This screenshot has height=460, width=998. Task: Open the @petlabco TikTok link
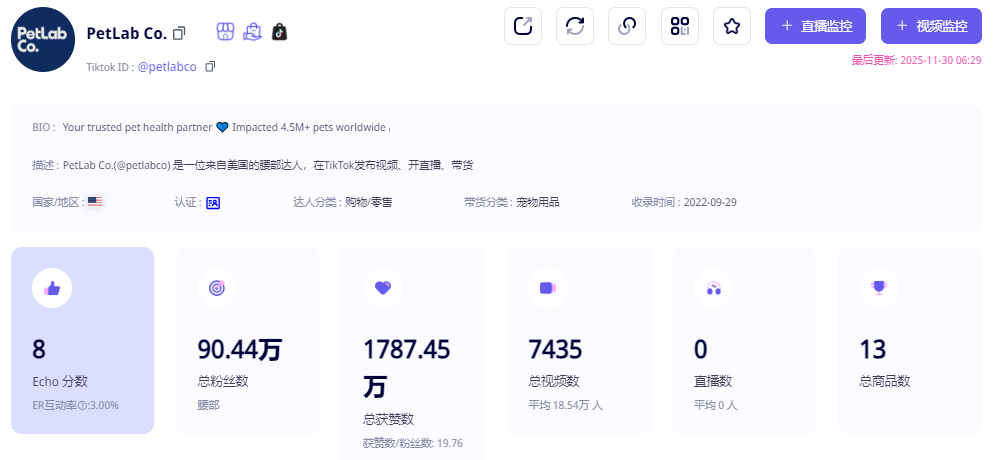point(167,67)
